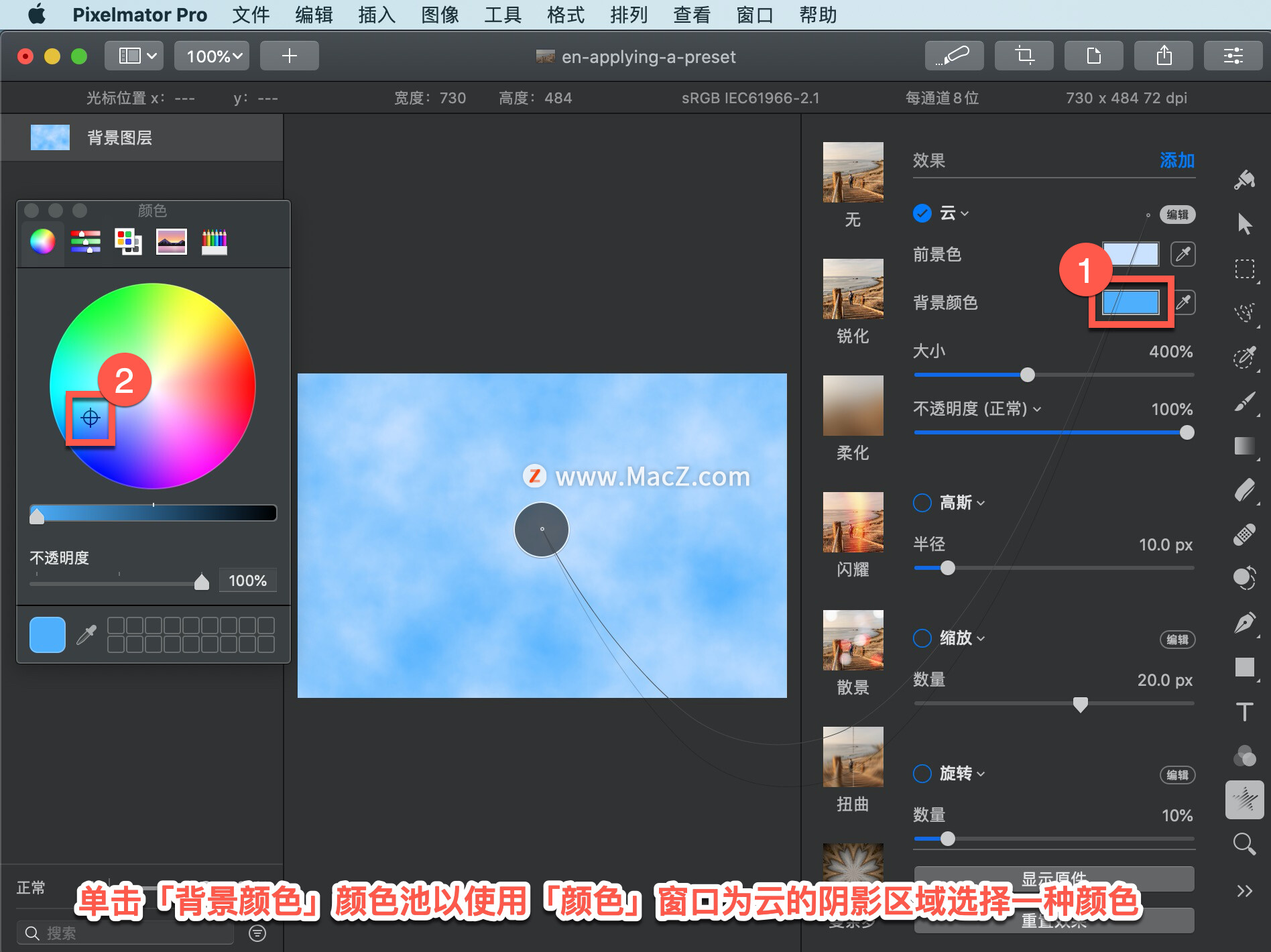Open the Apple menu
The image size is (1271, 952).
[x=37, y=14]
